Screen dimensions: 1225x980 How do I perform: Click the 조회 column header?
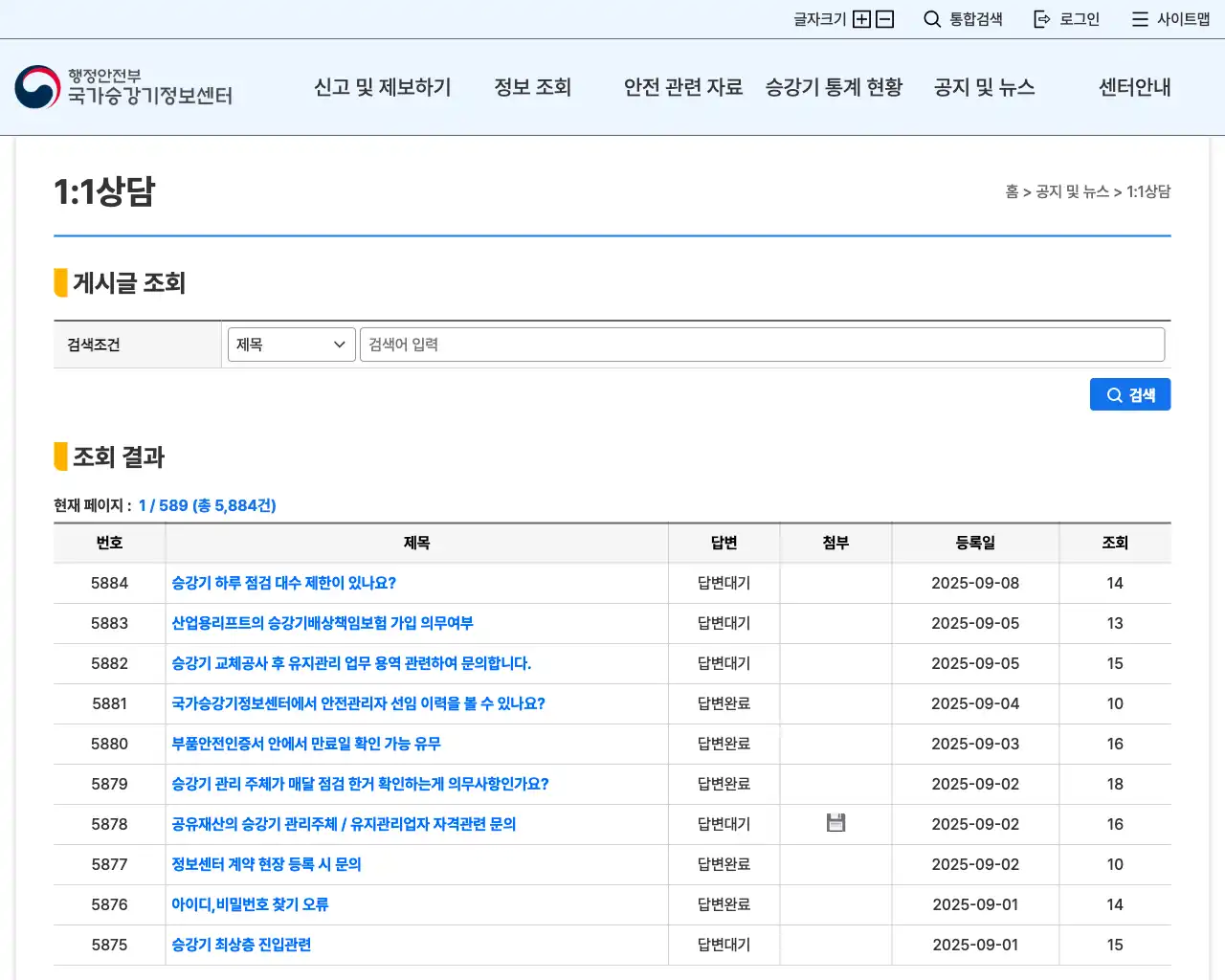pos(1115,543)
